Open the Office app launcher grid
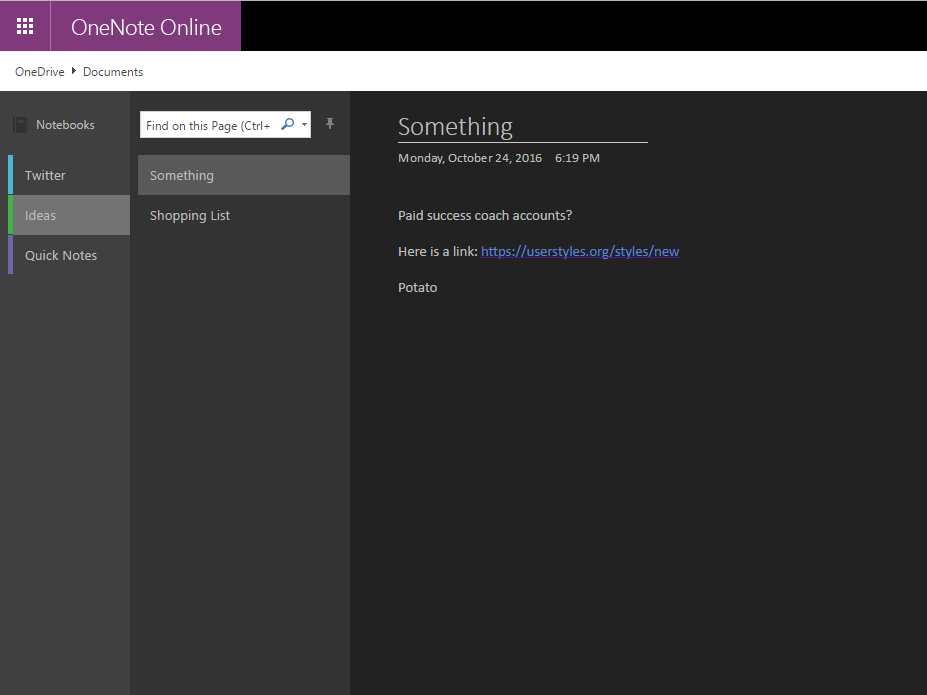The height and width of the screenshot is (695, 927). [24, 25]
